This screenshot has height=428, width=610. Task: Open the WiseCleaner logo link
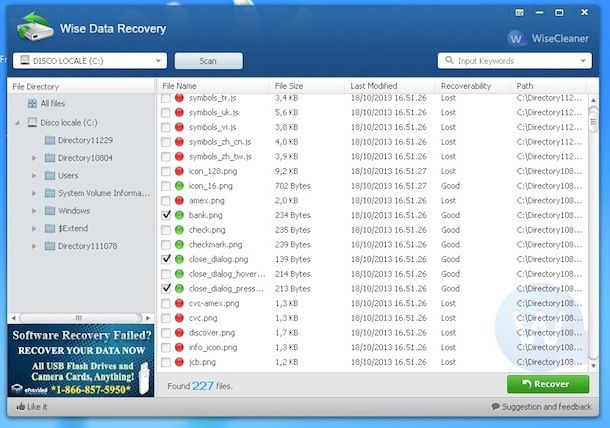point(548,38)
